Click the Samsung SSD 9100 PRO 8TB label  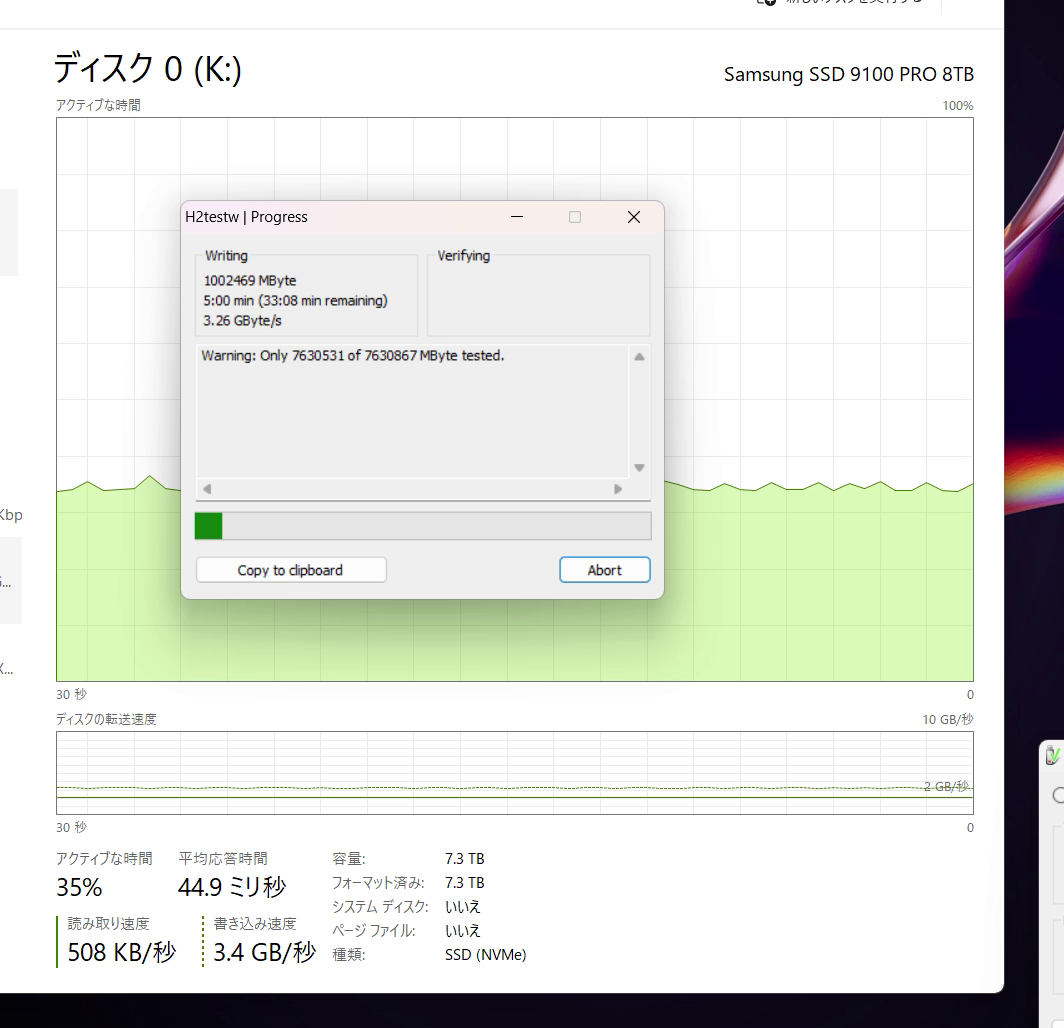(848, 75)
